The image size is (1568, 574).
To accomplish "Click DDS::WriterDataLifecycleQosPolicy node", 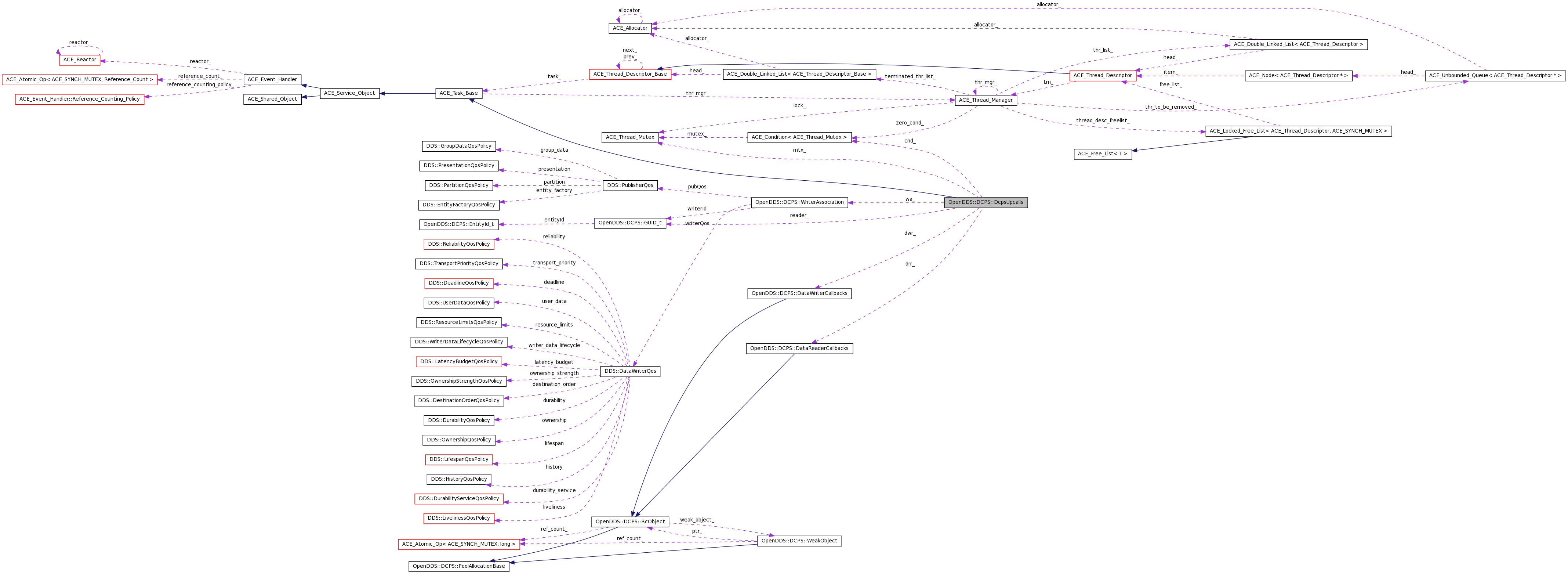I will tap(458, 342).
